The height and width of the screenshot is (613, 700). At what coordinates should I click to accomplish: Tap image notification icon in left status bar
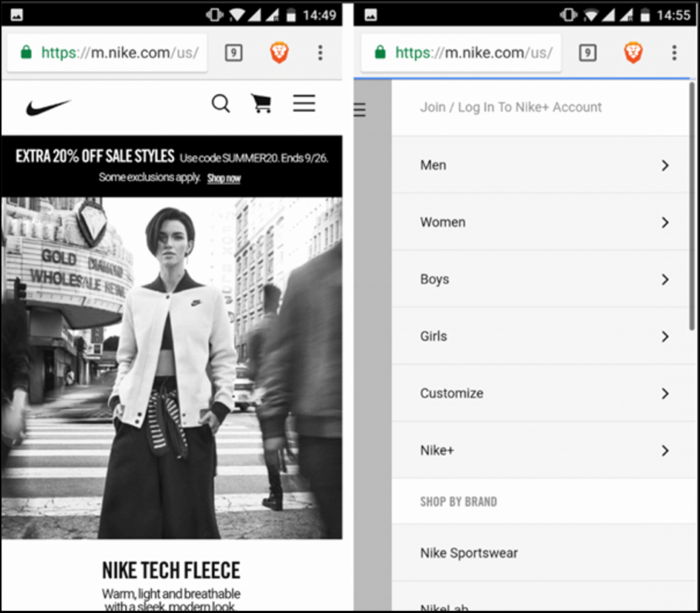(x=17, y=15)
